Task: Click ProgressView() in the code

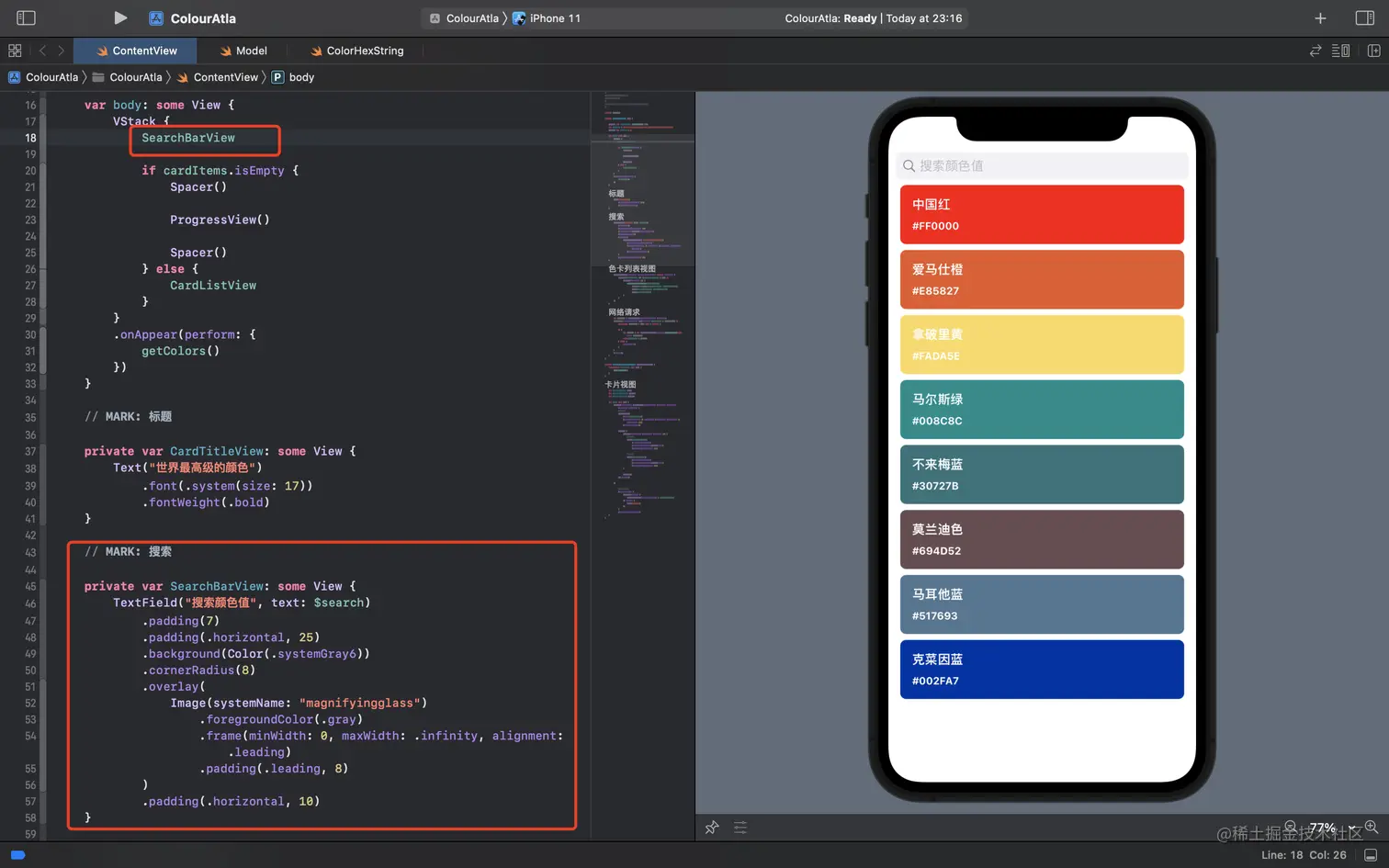Action: coord(220,220)
